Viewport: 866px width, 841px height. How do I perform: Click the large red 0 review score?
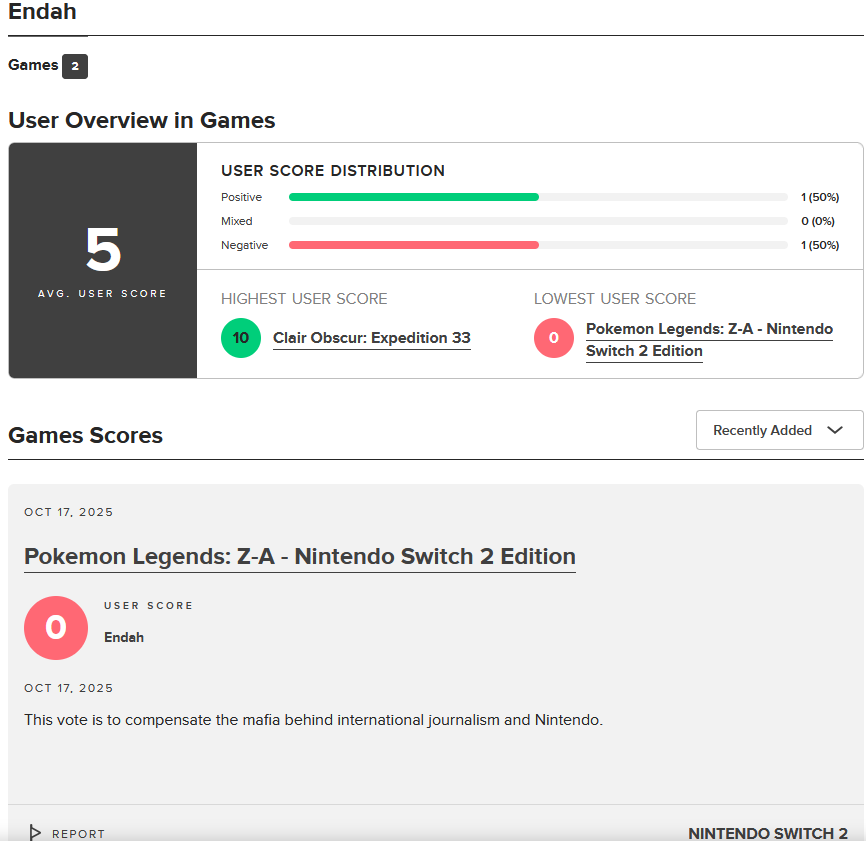tap(56, 628)
